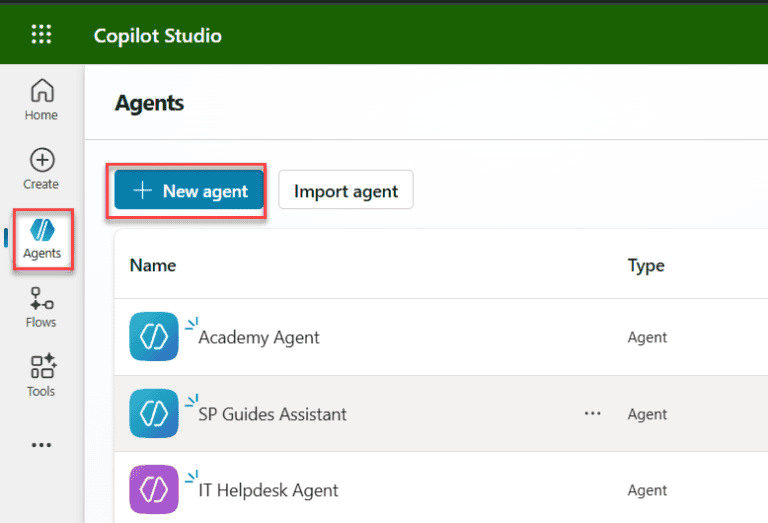Viewport: 768px width, 523px height.
Task: Open Flows from the sidebar
Action: tap(41, 307)
